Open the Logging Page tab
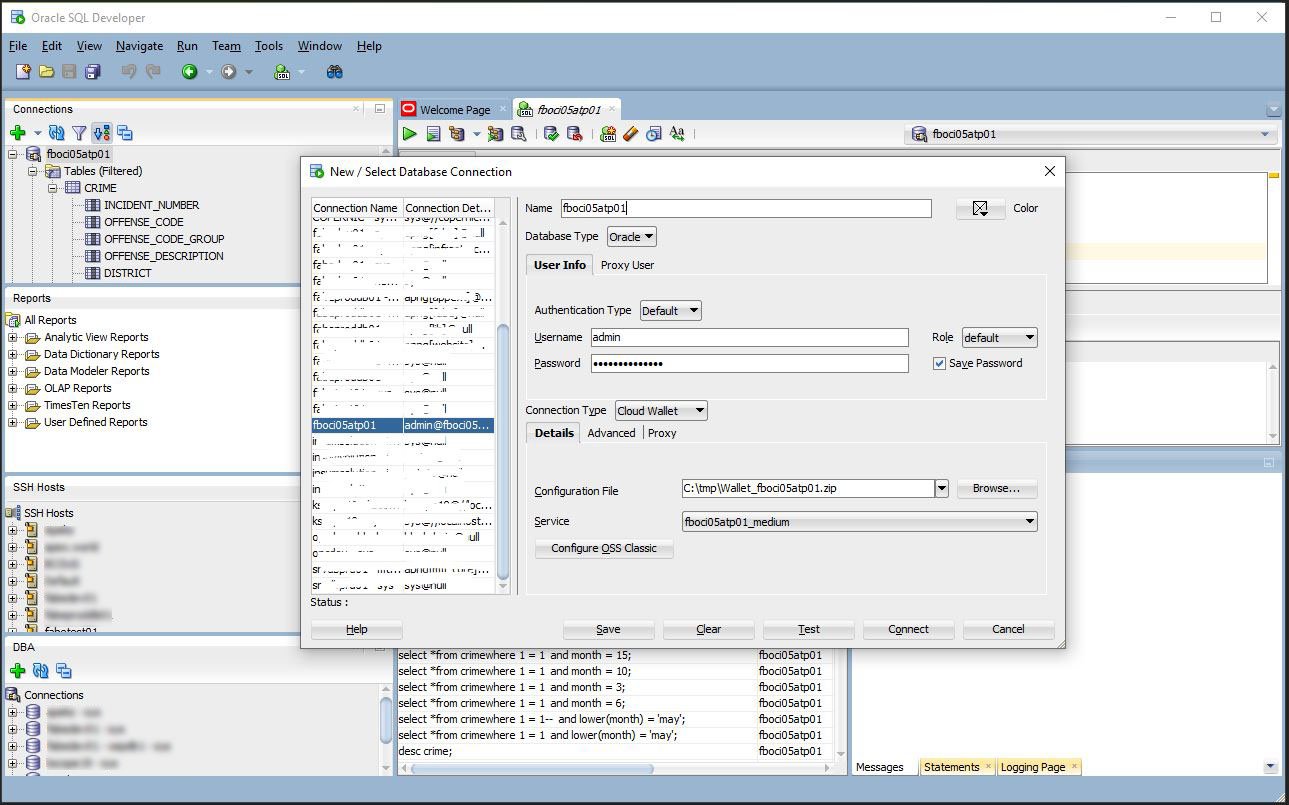 point(1040,767)
